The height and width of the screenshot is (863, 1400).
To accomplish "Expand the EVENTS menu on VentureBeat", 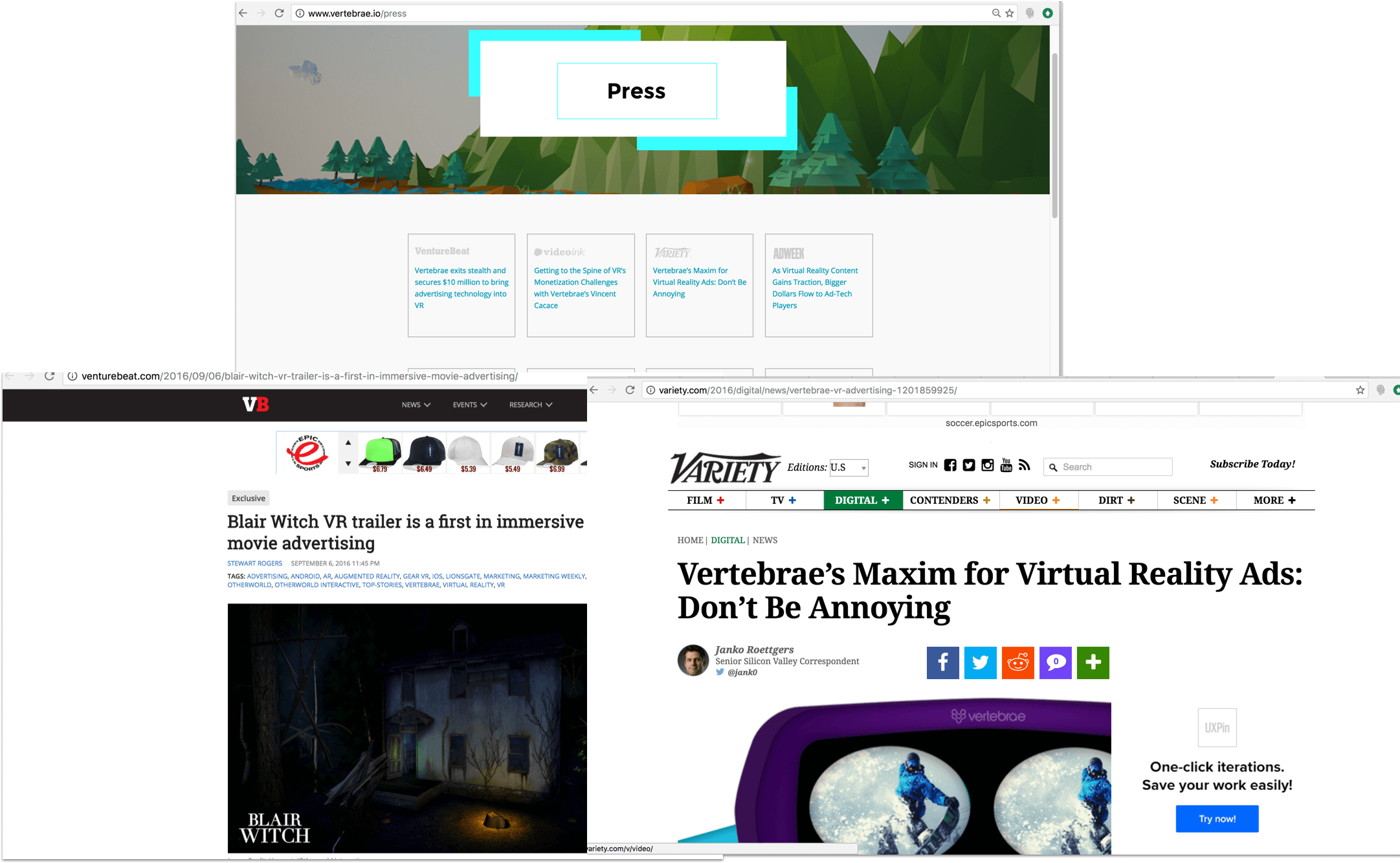I will pos(470,405).
